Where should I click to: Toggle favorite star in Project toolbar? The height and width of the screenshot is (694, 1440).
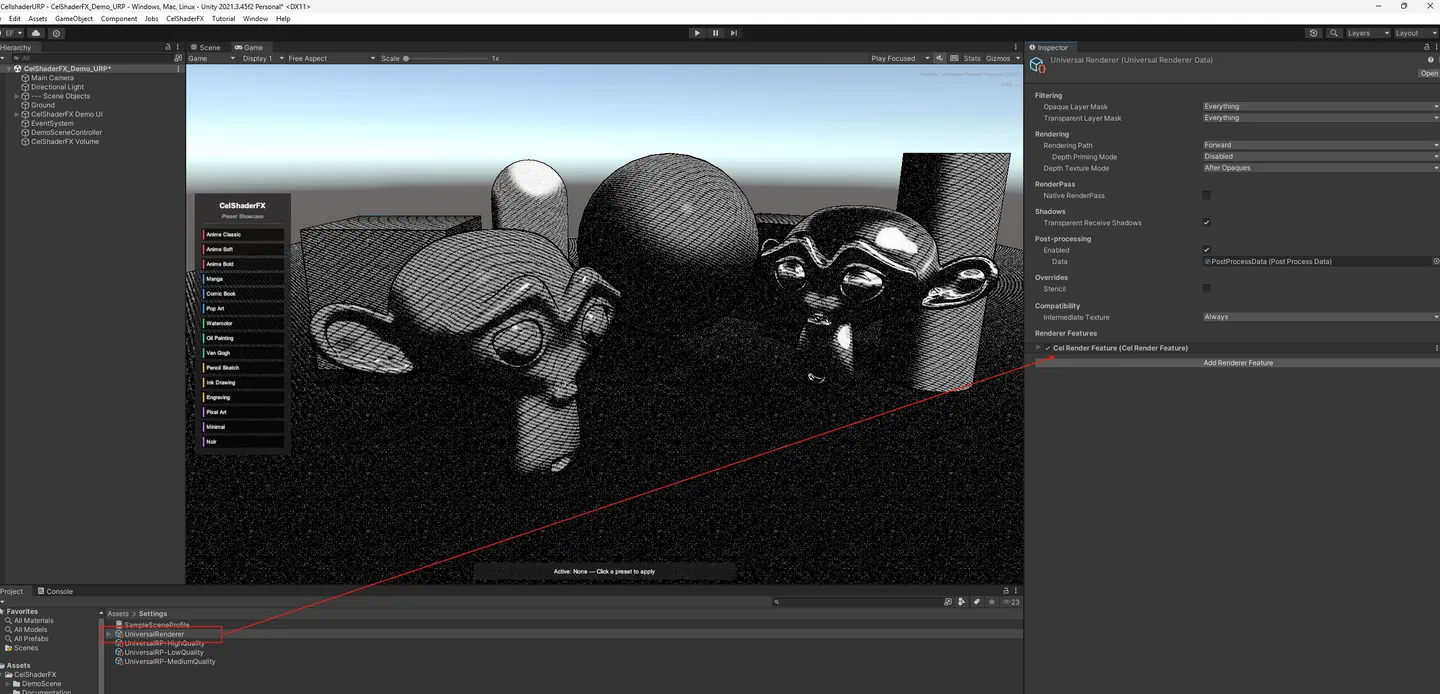click(991, 602)
